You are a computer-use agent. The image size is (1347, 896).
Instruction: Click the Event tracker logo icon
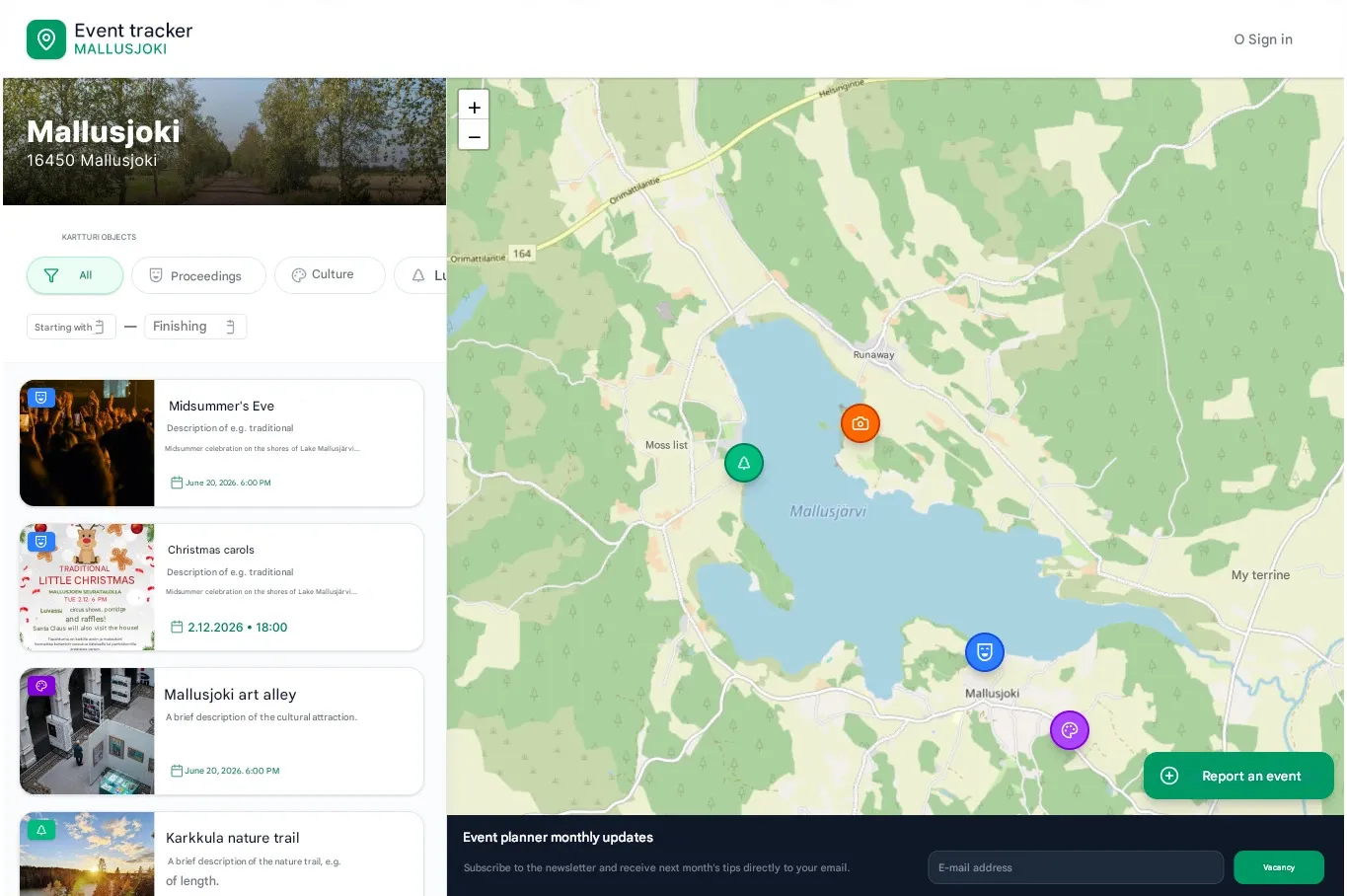[46, 39]
